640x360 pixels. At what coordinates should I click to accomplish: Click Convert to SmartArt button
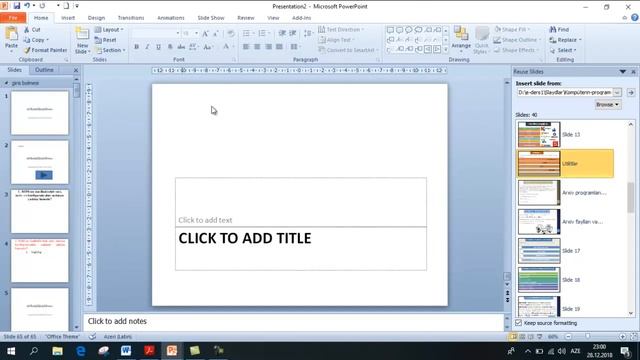point(348,50)
